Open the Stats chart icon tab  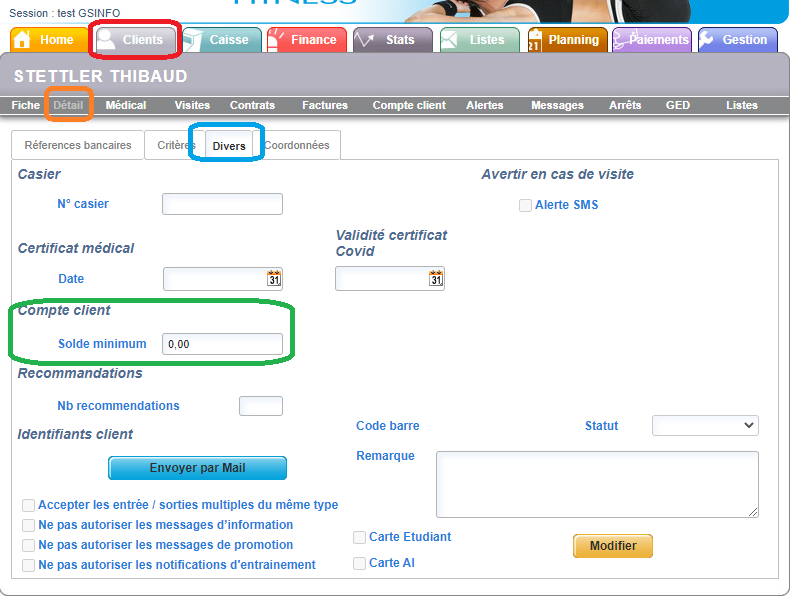(392, 40)
